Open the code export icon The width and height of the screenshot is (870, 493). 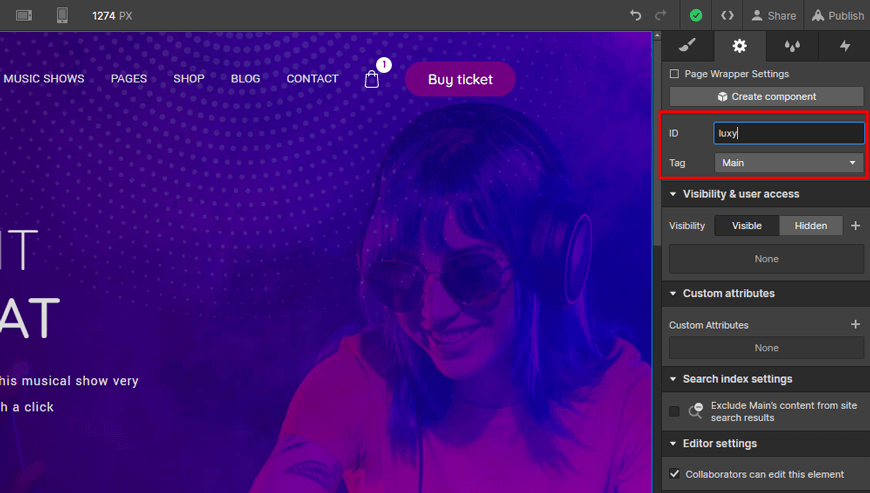(727, 16)
